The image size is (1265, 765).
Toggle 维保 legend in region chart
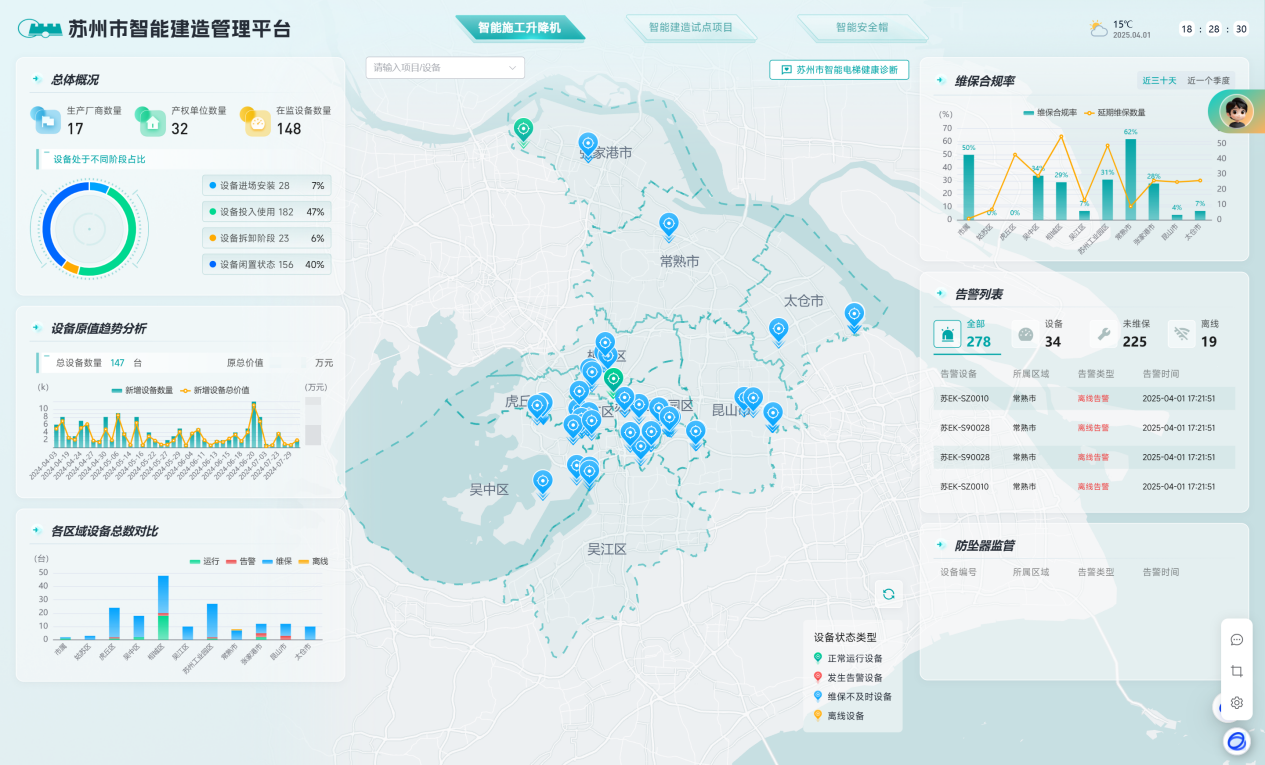[x=276, y=561]
